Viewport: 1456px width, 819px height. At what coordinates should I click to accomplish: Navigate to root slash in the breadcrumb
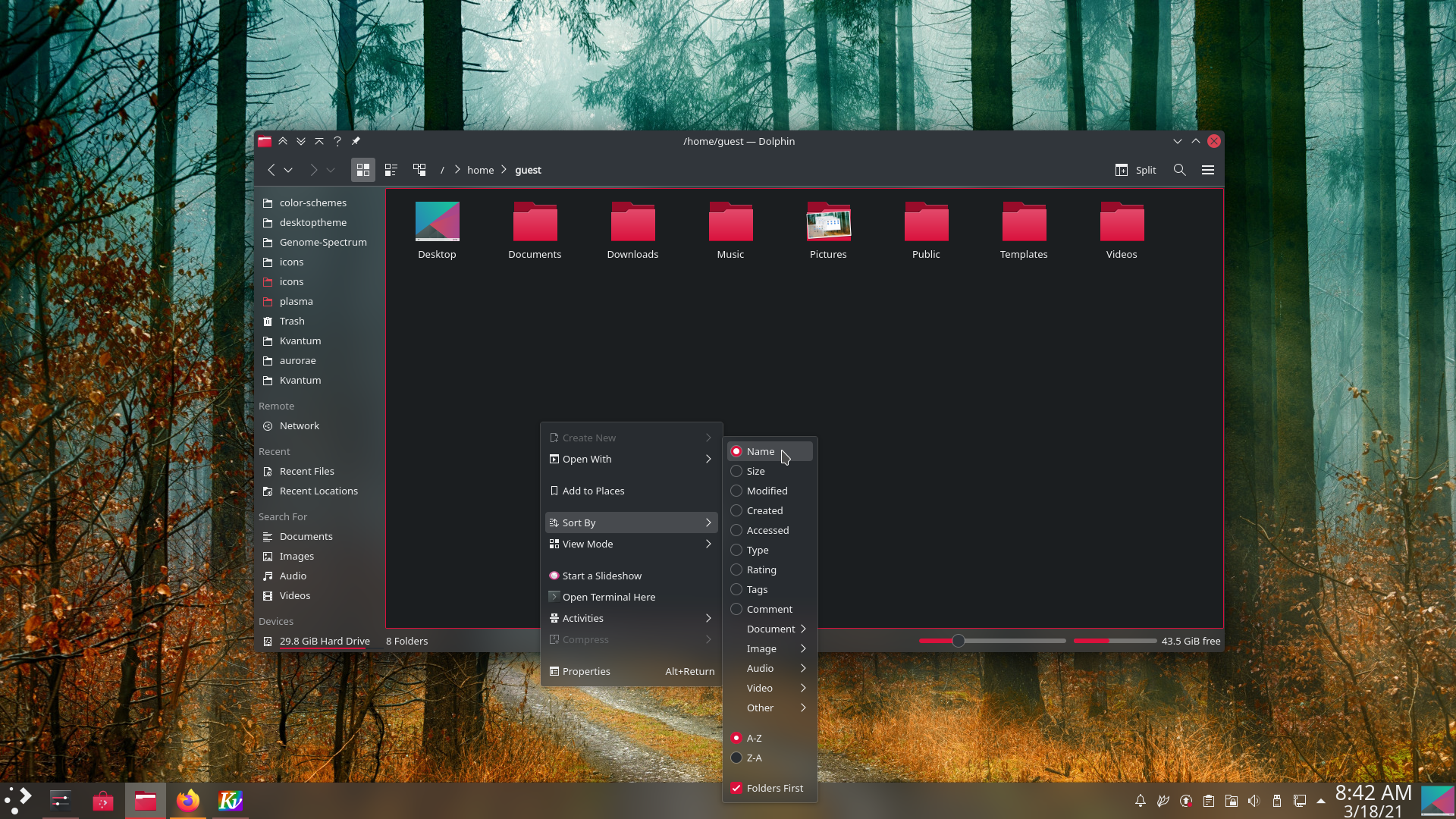click(x=442, y=170)
